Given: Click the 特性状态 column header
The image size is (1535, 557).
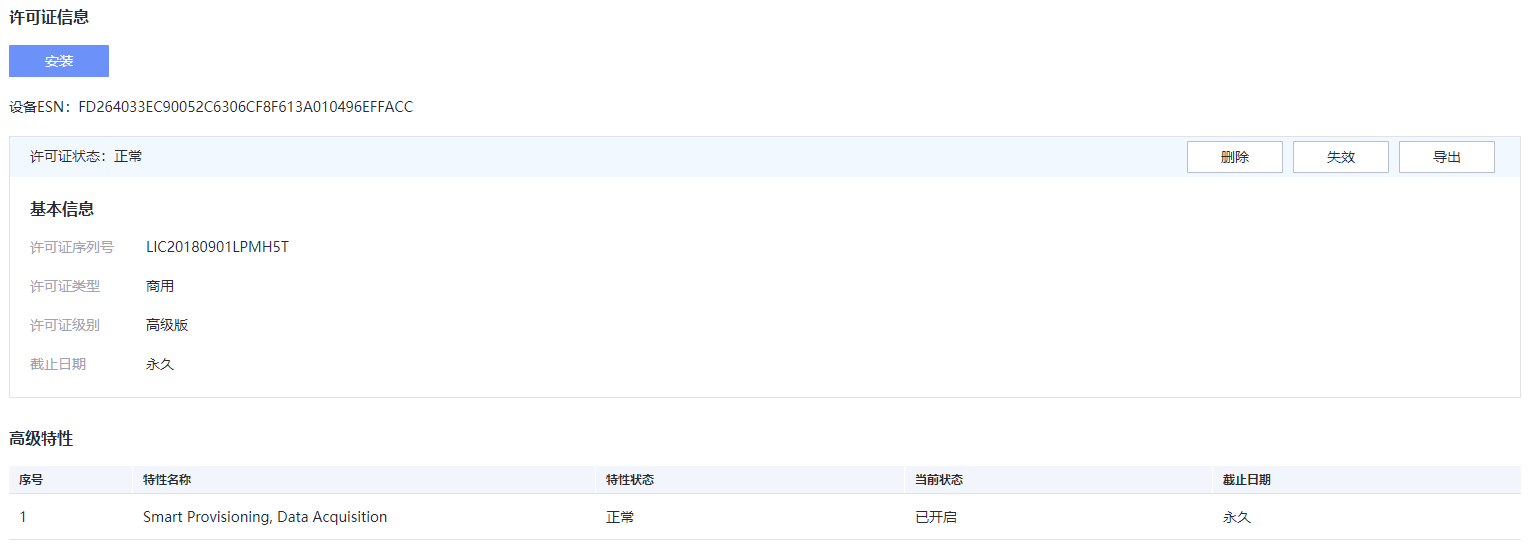Looking at the screenshot, I should point(630,480).
